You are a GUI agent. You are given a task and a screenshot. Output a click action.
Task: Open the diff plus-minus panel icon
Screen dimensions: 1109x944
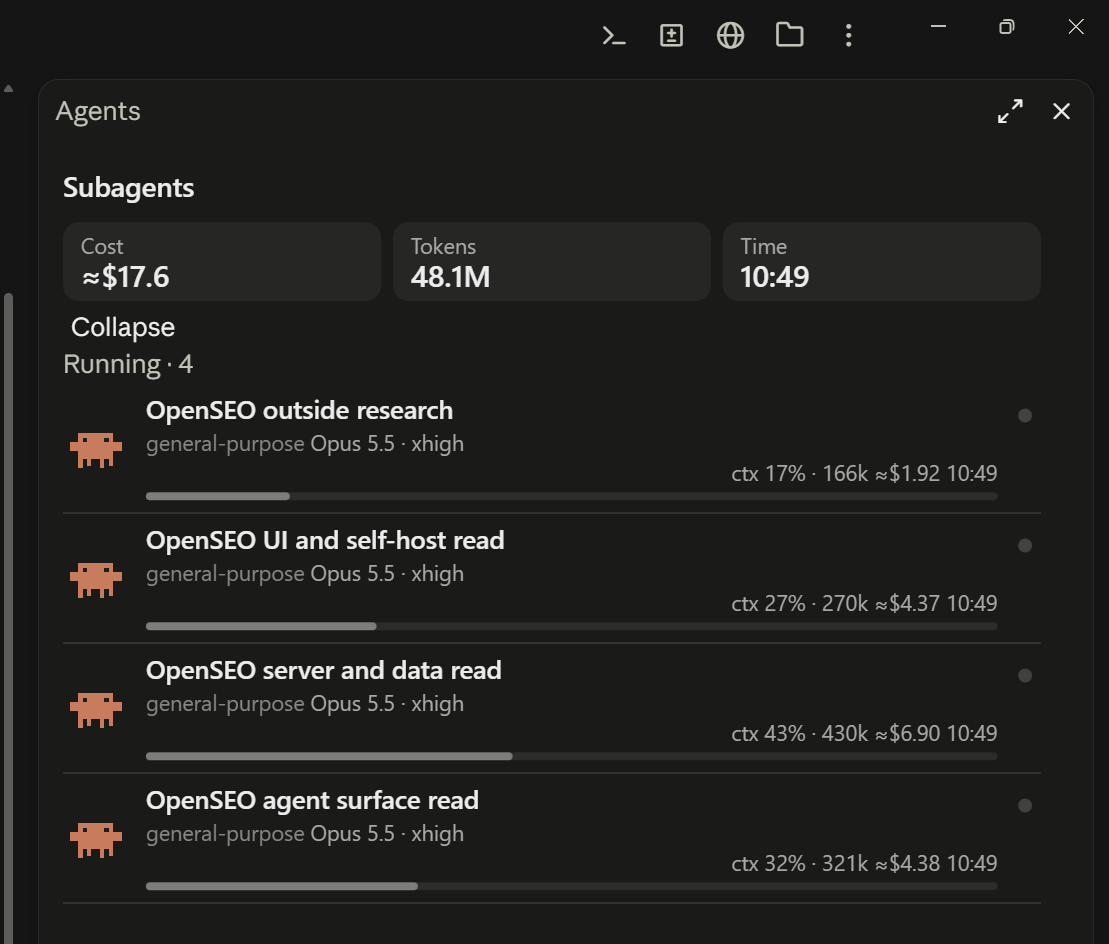coord(671,35)
